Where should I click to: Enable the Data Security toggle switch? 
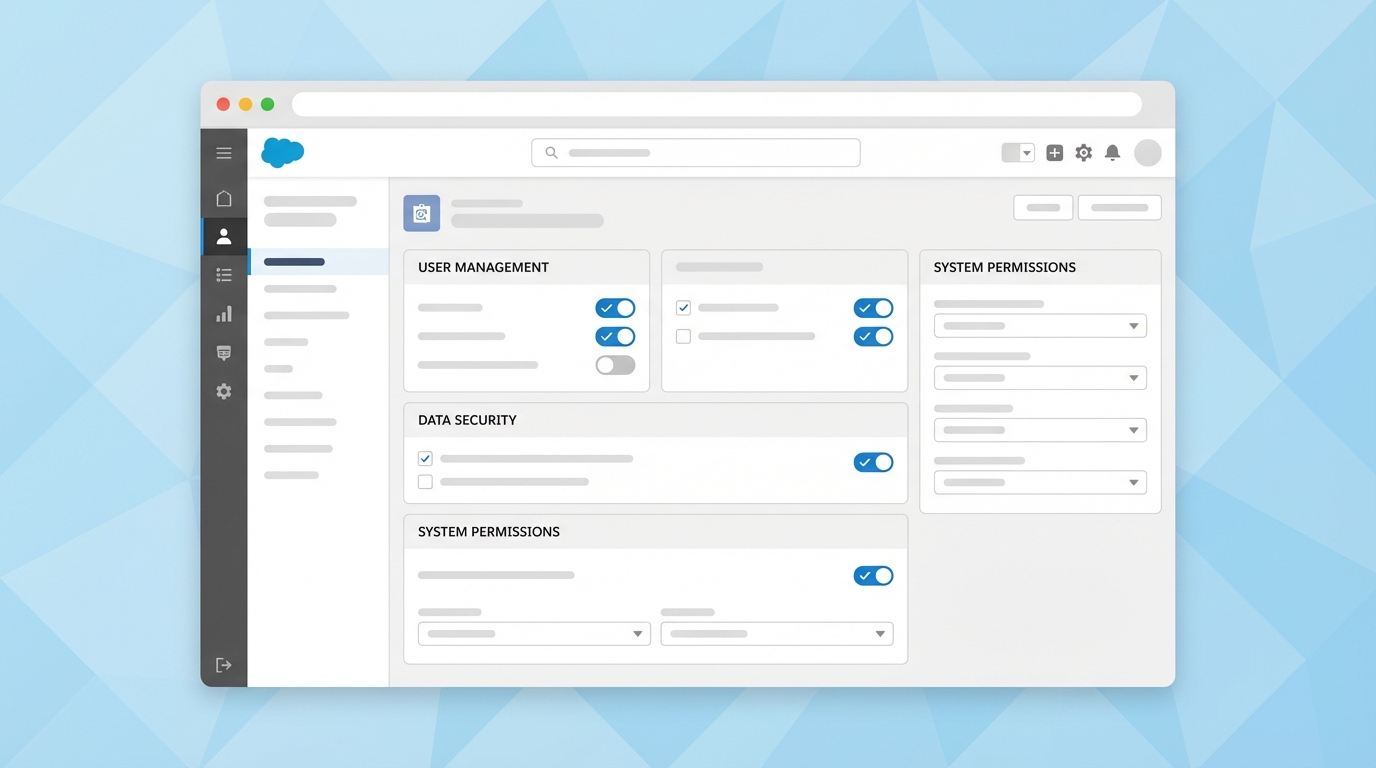point(873,462)
